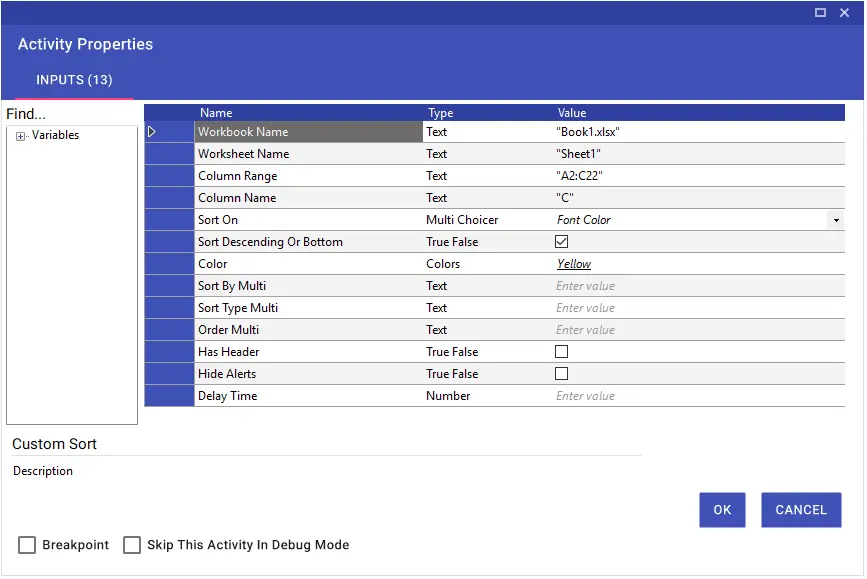
Task: Click the CANCEL button
Action: click(801, 510)
